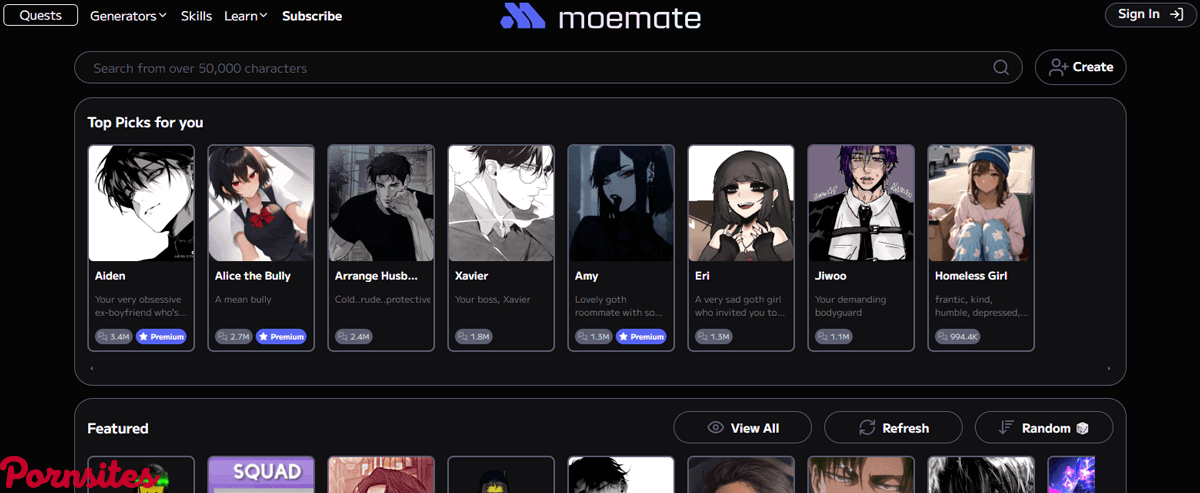Open the Skills menu item

coord(196,16)
